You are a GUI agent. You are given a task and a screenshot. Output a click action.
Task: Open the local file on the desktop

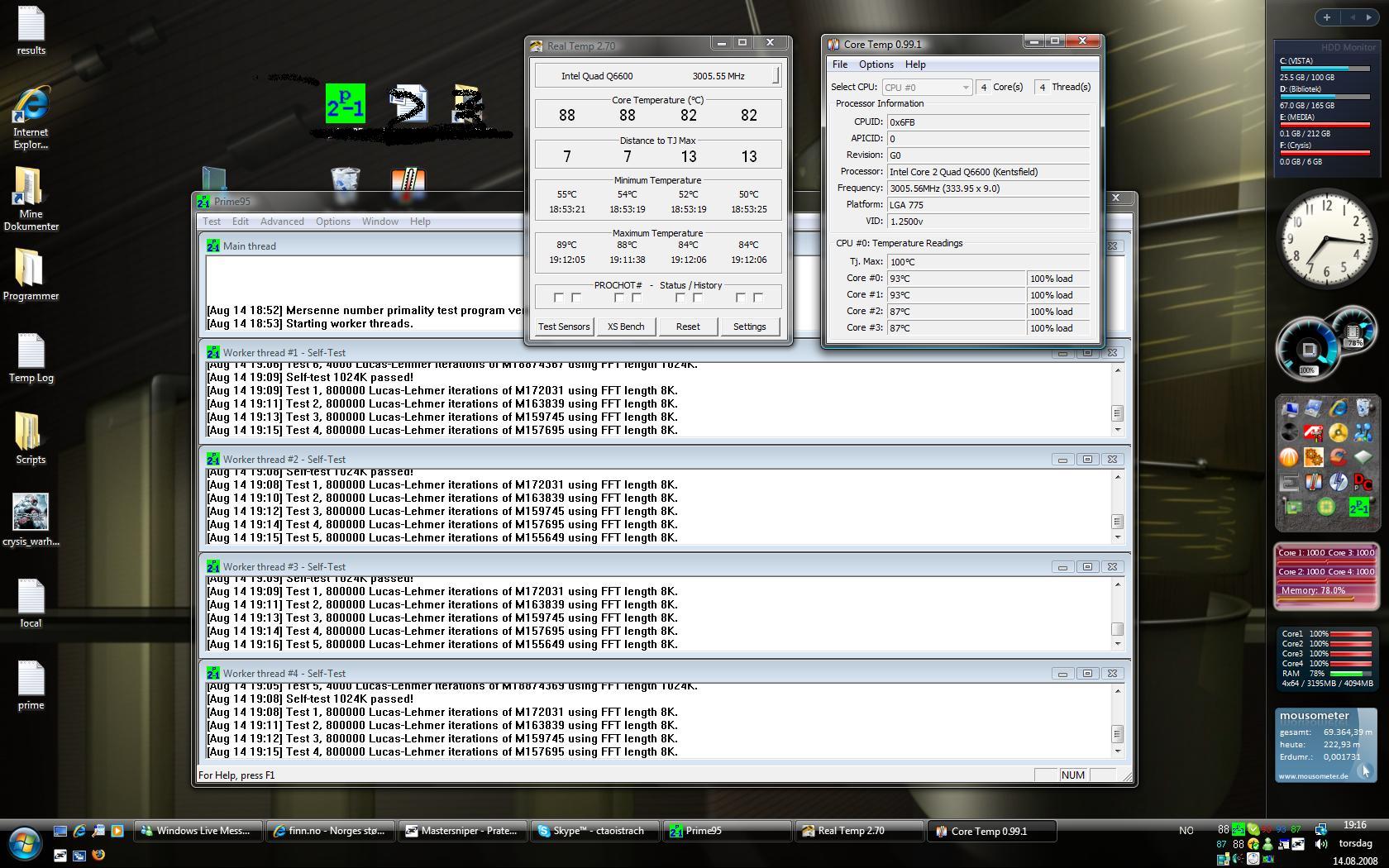pyautogui.click(x=31, y=603)
